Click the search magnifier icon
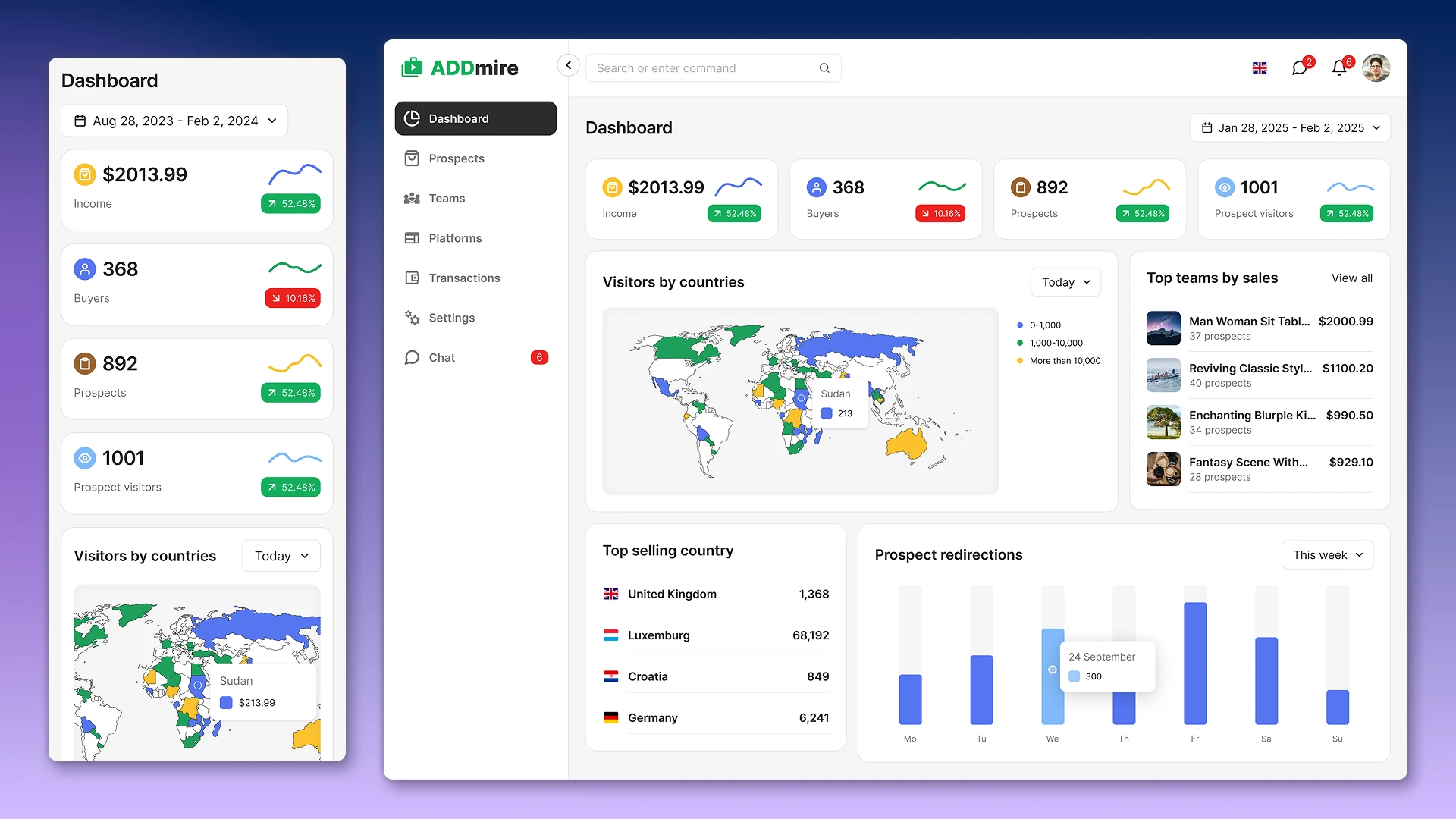This screenshot has width=1456, height=819. 824,67
